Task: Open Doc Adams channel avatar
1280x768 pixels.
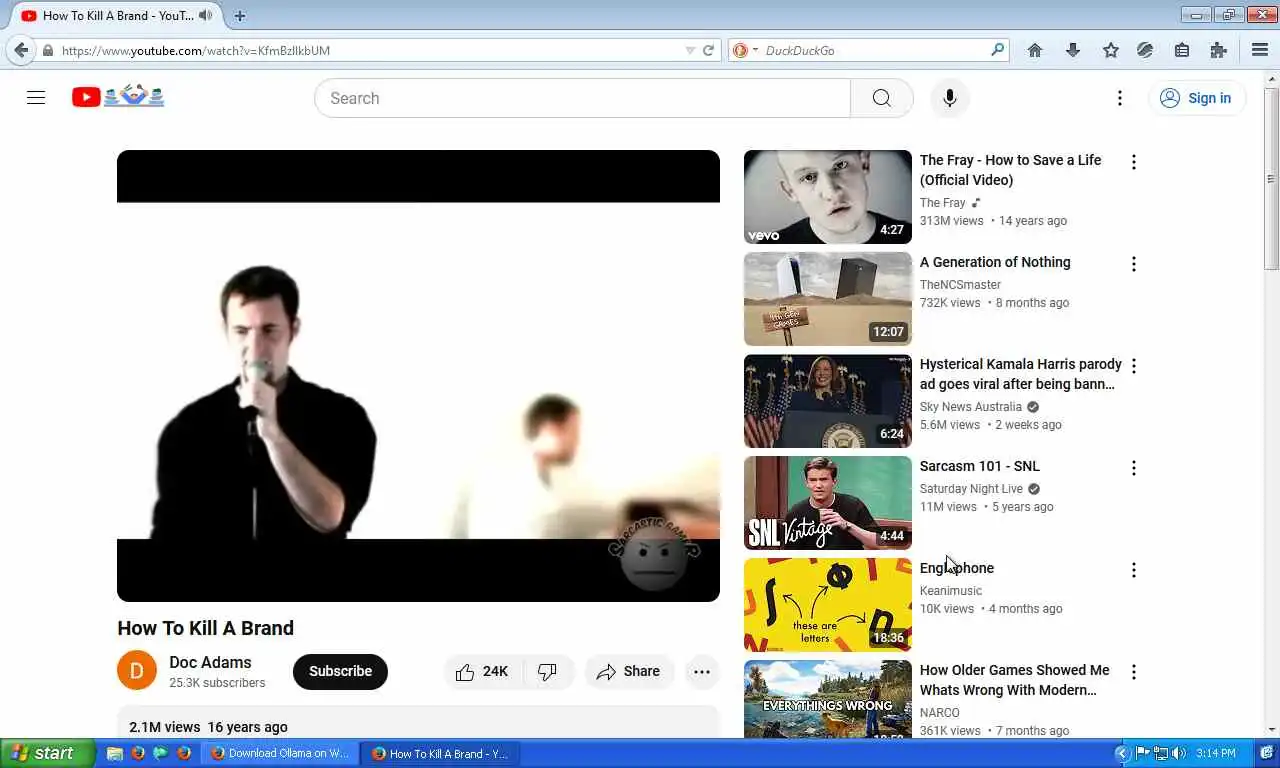Action: (137, 671)
